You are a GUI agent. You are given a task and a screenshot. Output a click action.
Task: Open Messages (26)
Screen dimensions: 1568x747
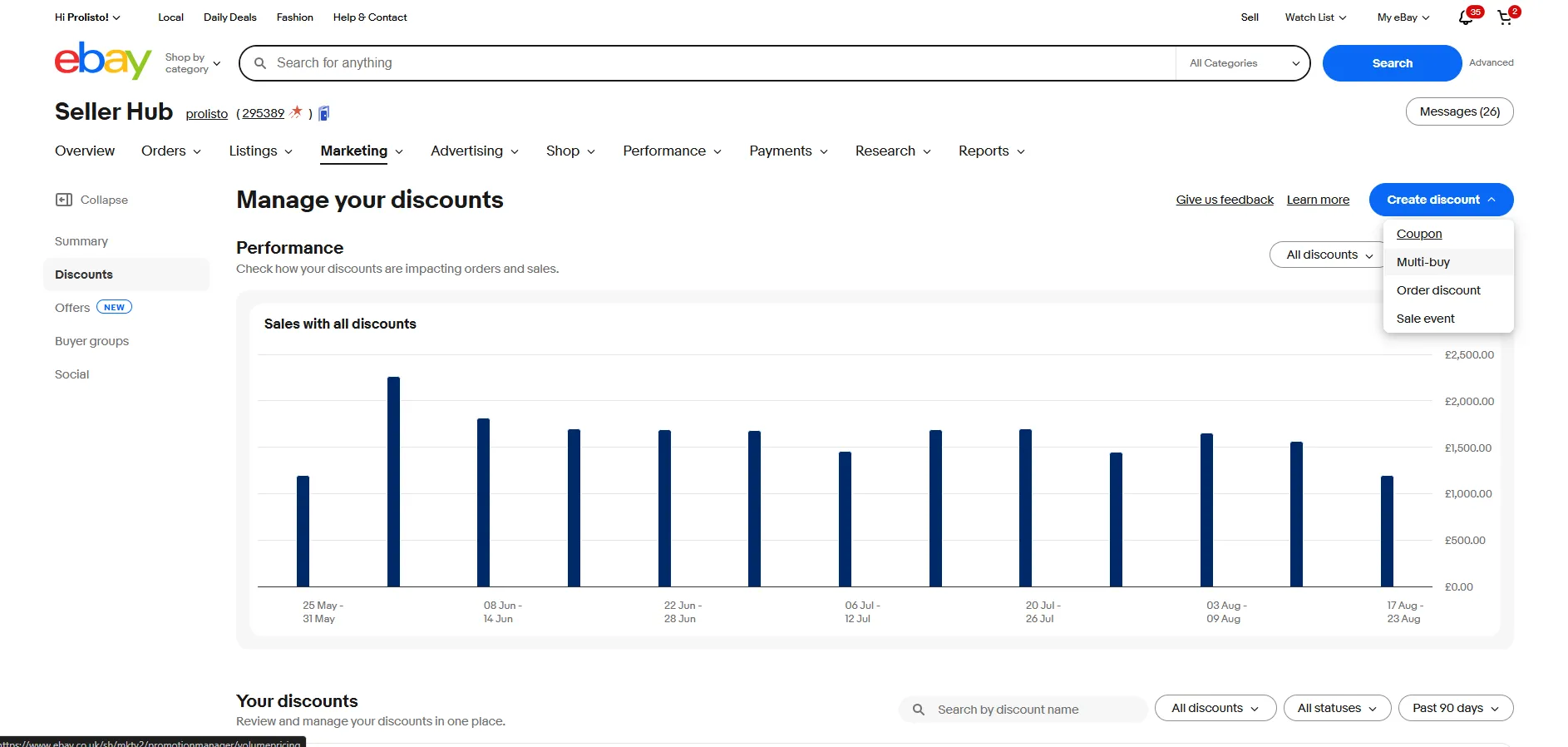(1459, 111)
